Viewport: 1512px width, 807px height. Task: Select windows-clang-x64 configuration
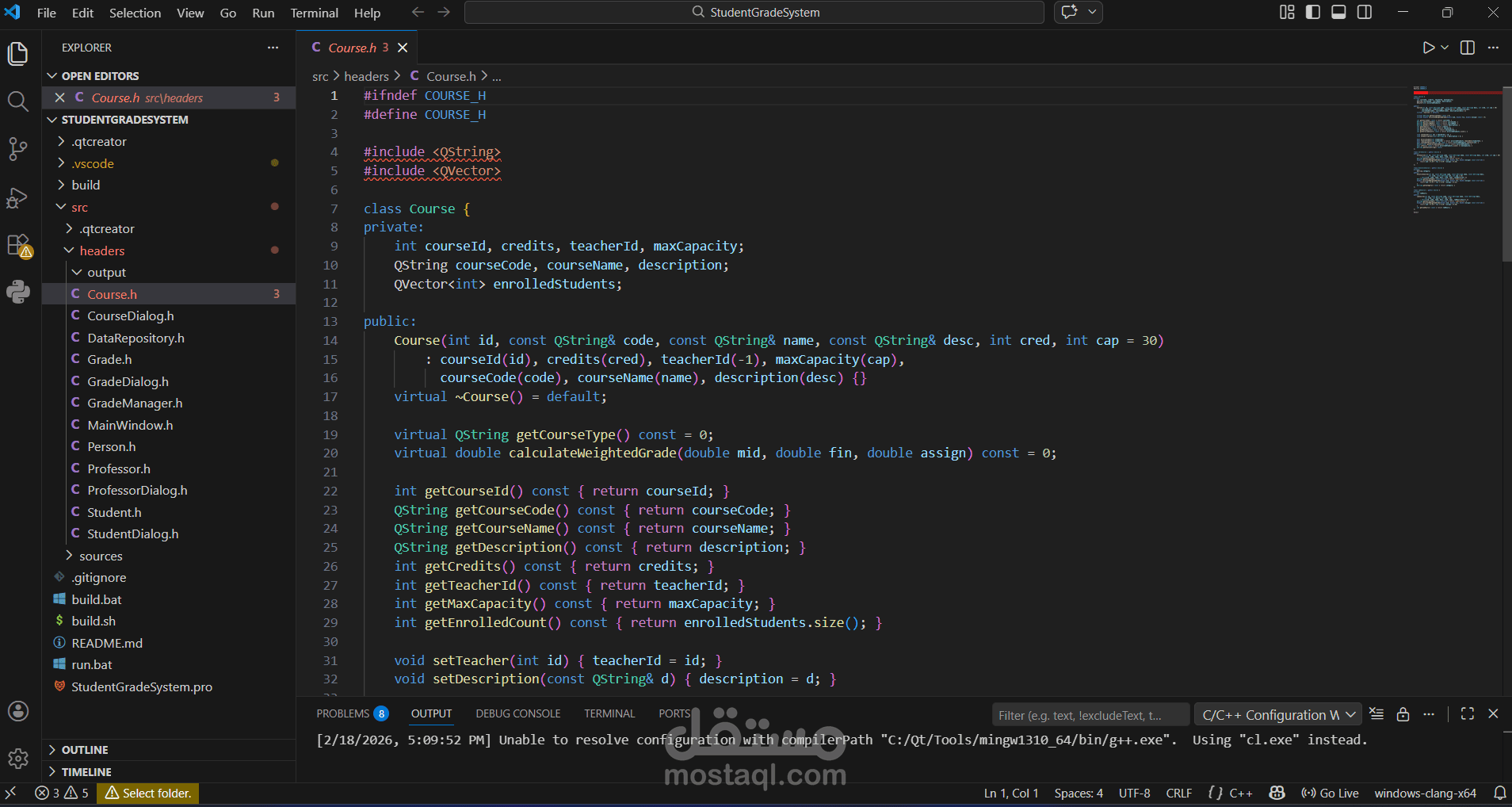[x=1425, y=793]
